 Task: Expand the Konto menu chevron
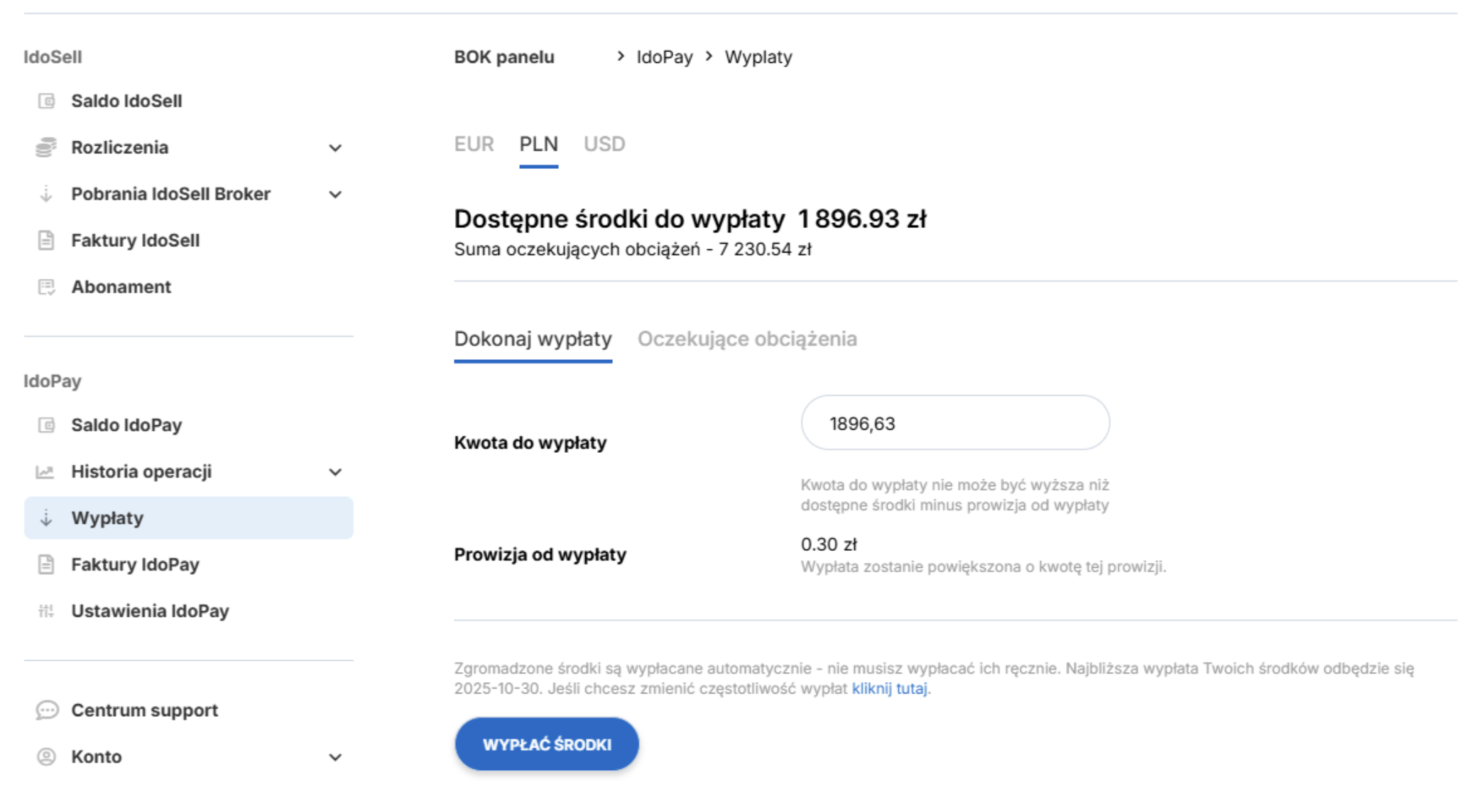tap(335, 757)
